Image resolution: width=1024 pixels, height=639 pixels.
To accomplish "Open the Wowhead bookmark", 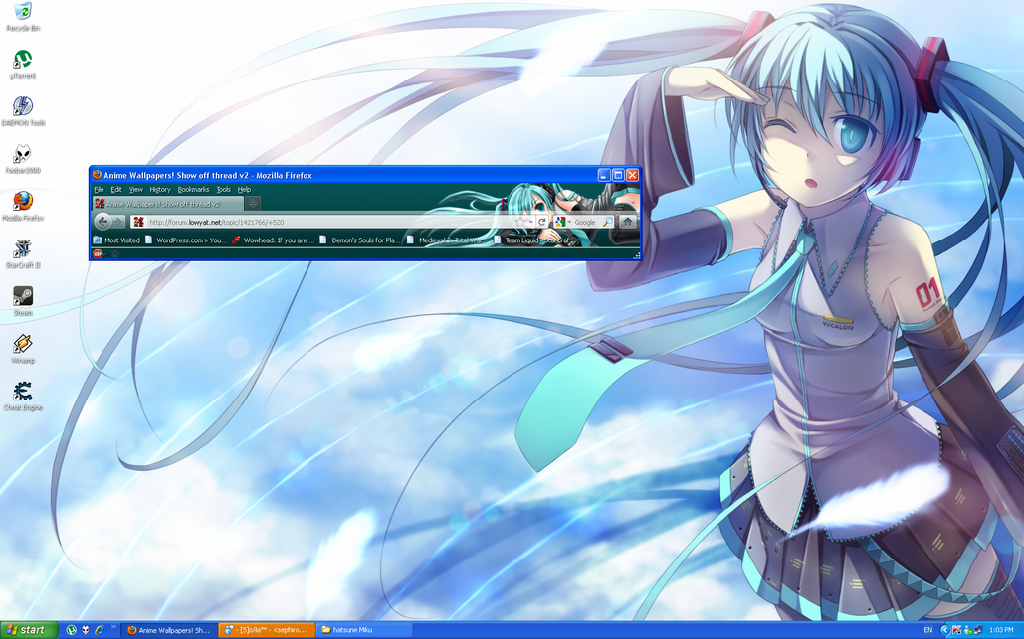I will (x=273, y=240).
